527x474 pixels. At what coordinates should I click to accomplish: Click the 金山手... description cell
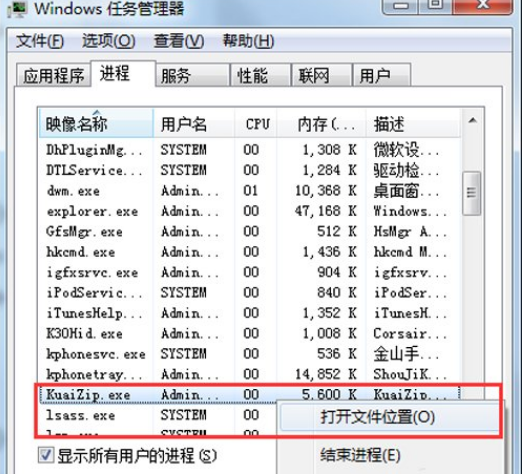(x=406, y=354)
